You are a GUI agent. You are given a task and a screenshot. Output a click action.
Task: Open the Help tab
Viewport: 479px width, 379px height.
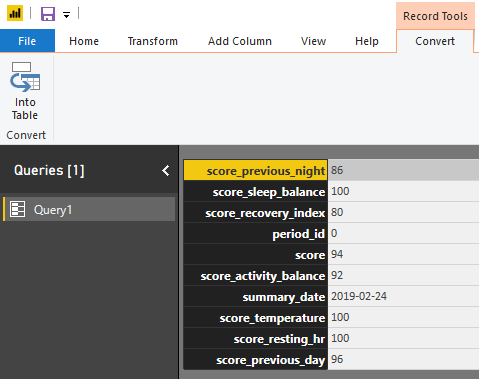367,41
